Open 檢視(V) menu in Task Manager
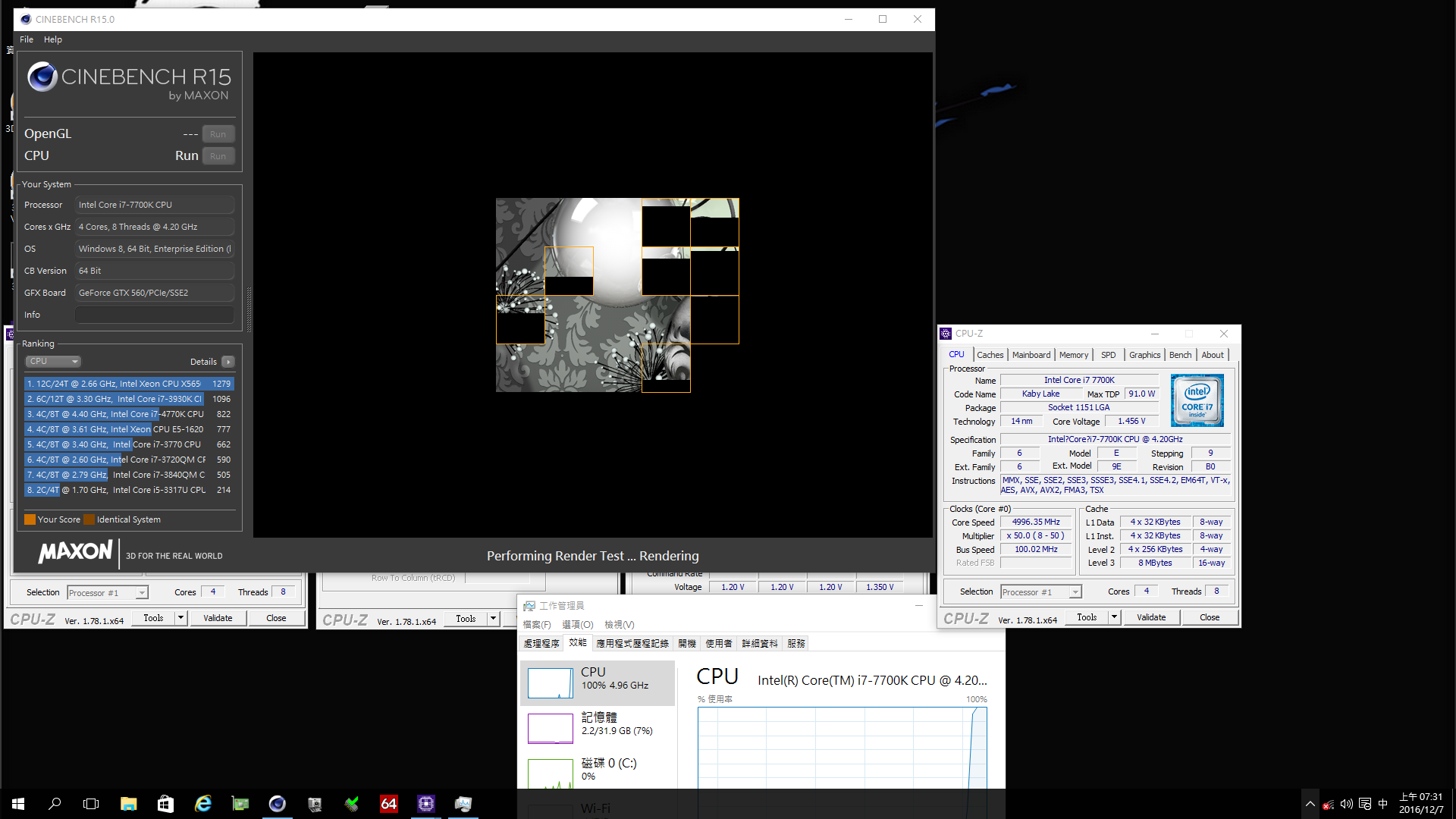The height and width of the screenshot is (819, 1456). coord(620,625)
